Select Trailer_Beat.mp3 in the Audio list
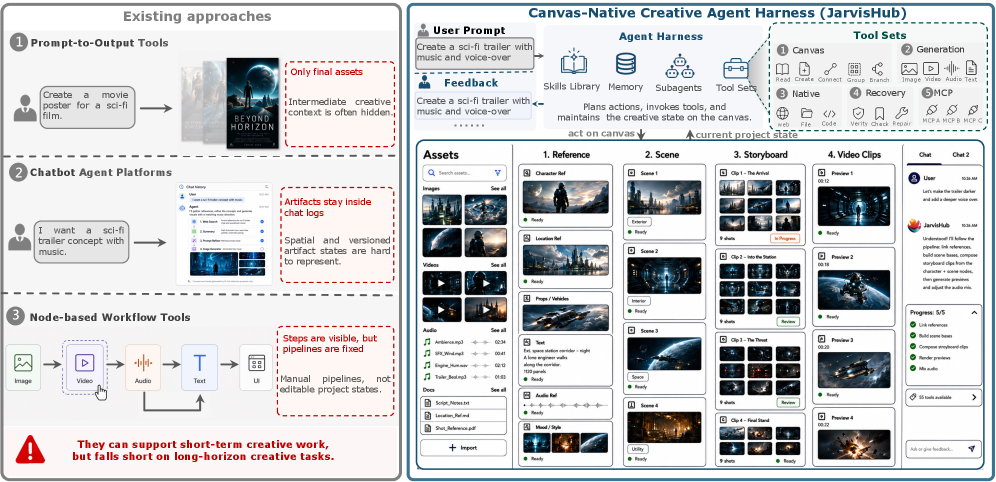The image size is (996, 482). point(464,377)
